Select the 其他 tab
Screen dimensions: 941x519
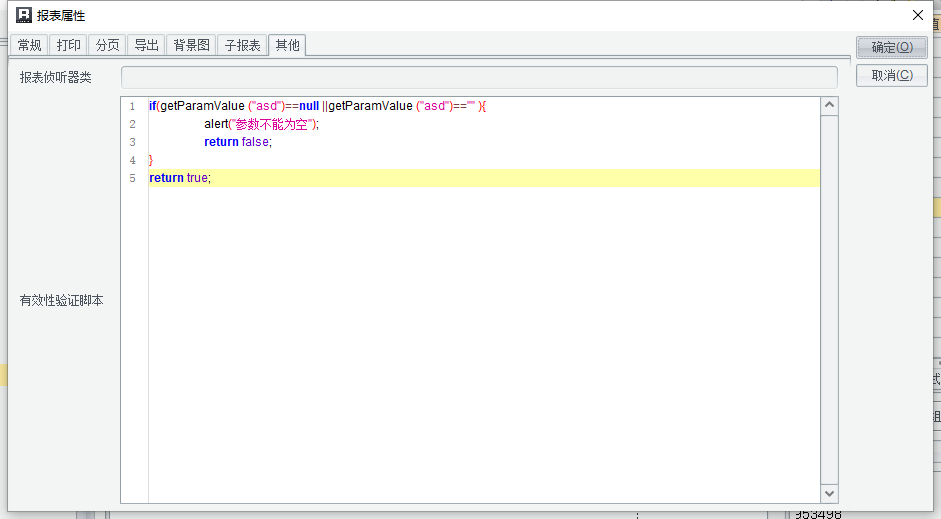tap(288, 45)
